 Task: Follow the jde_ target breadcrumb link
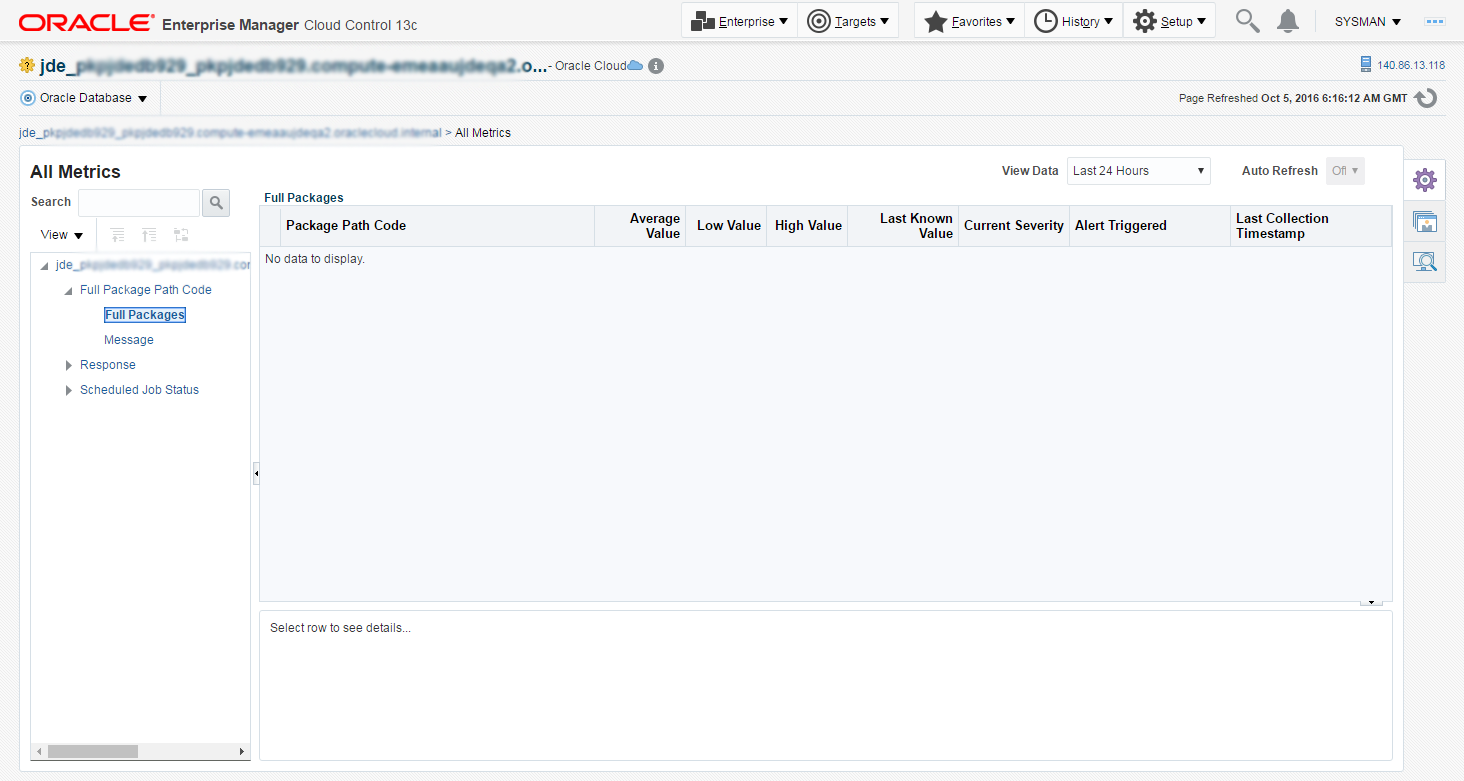(x=230, y=133)
